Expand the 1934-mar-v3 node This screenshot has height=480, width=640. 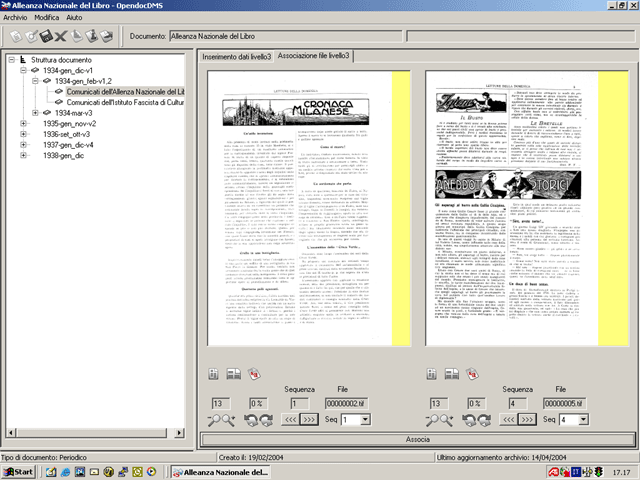click(x=36, y=113)
